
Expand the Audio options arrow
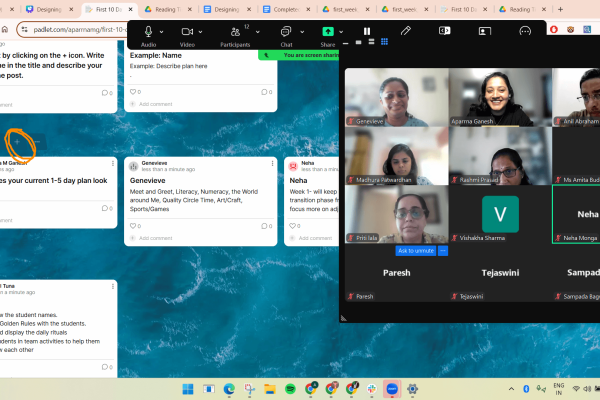[x=164, y=31]
